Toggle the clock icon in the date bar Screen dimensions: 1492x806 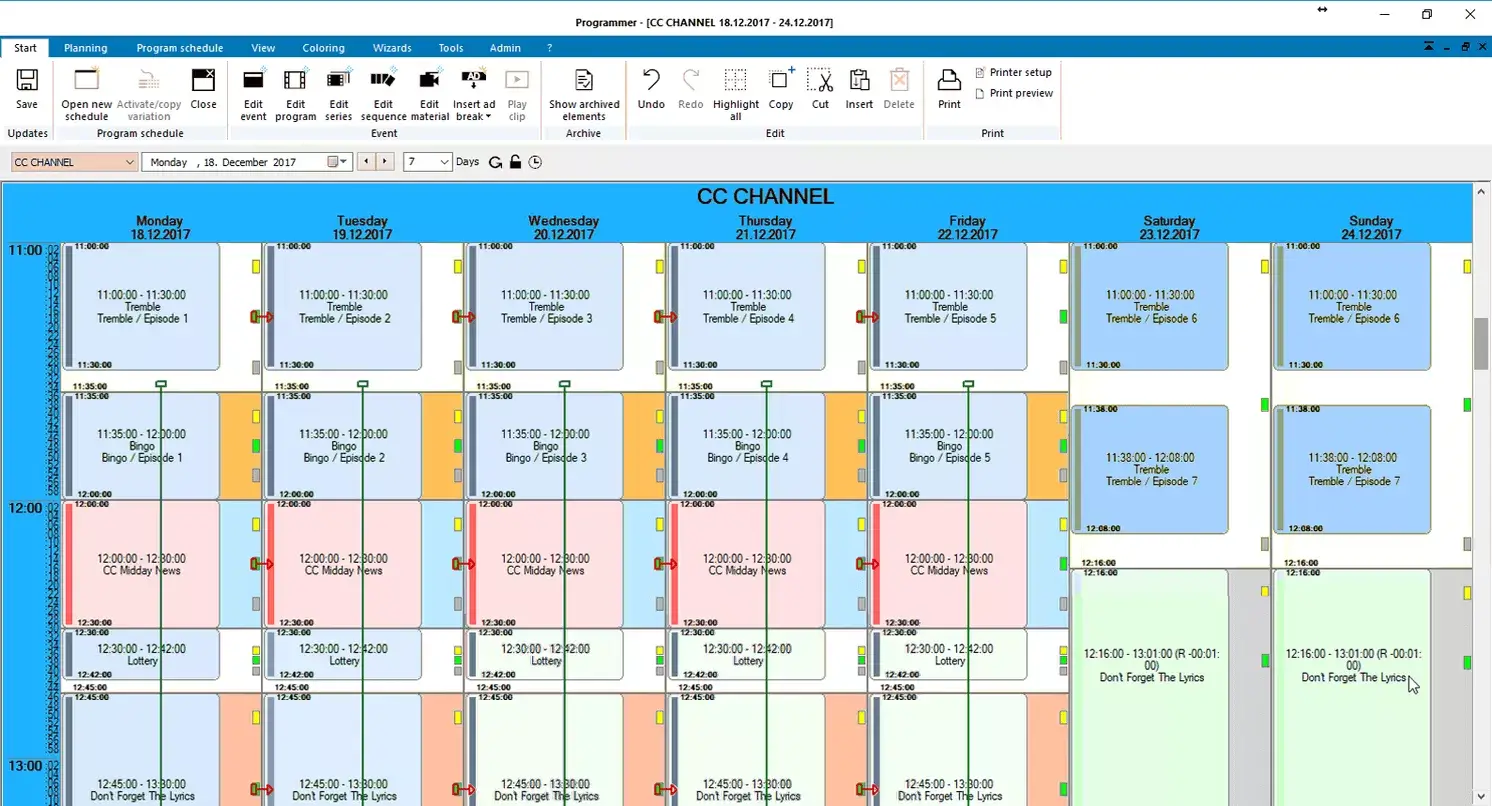point(535,162)
